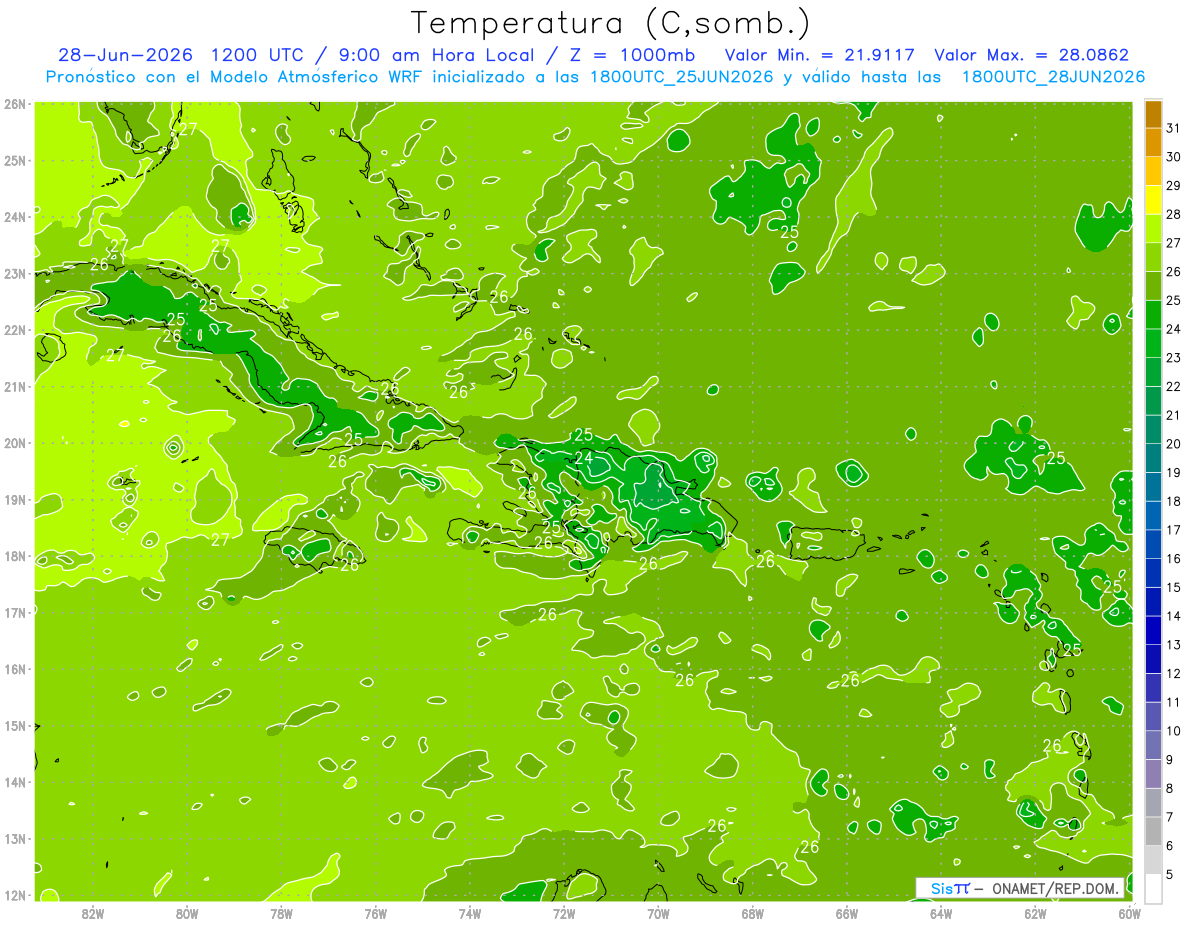
Task: Pick the yellow legend swatch above 28
Action: [1153, 200]
